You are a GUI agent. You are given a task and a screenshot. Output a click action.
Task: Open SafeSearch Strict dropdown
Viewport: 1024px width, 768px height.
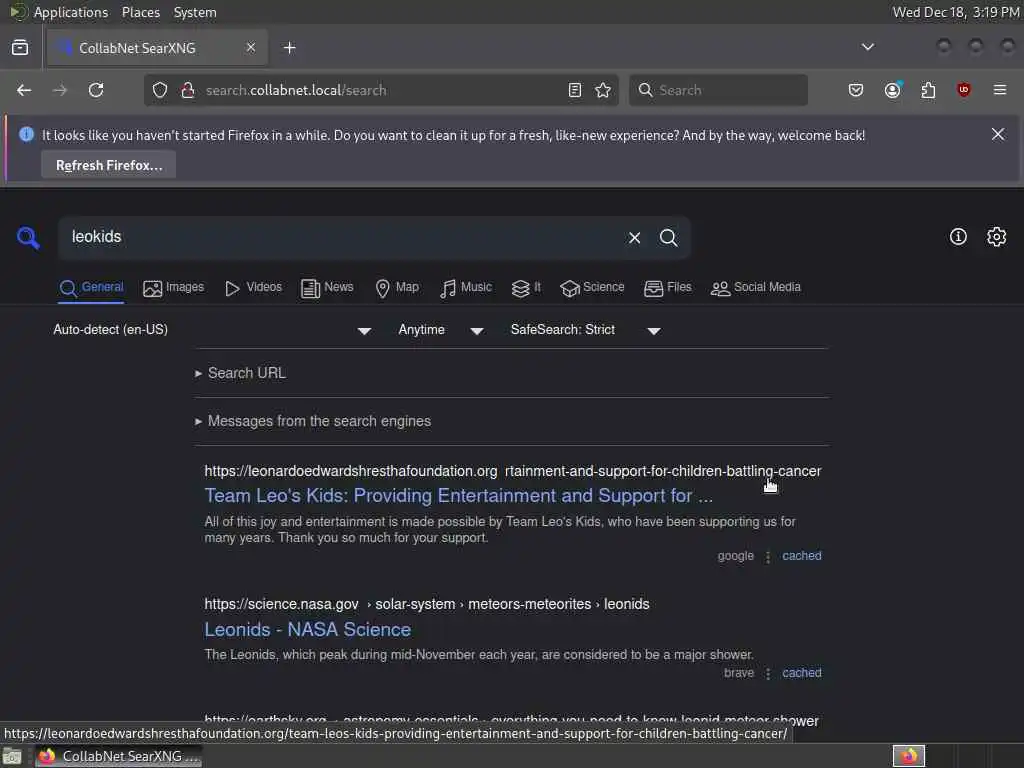pos(585,330)
